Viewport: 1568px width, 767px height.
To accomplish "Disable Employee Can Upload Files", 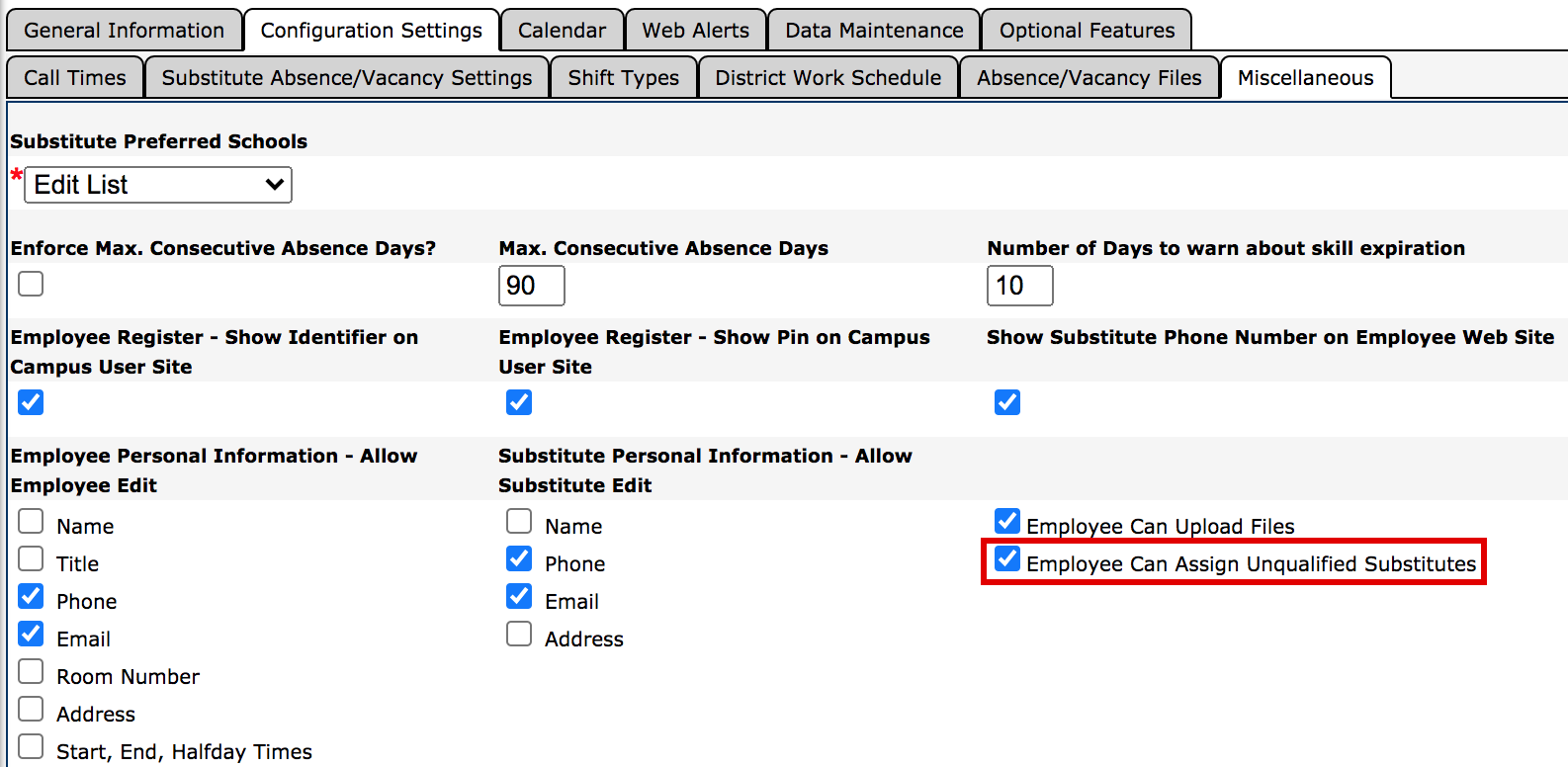I will (1007, 522).
